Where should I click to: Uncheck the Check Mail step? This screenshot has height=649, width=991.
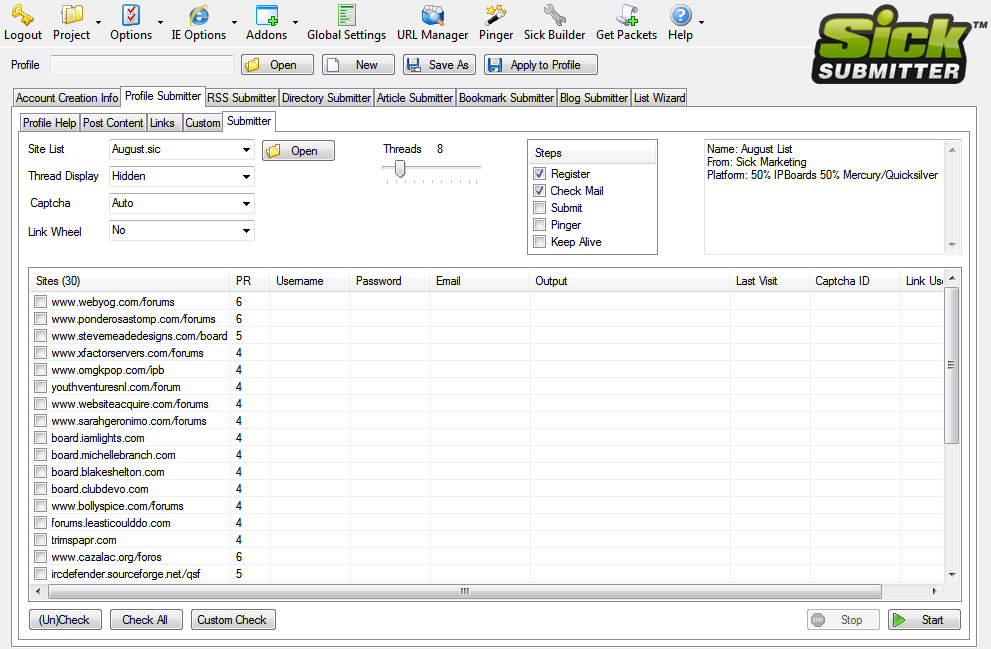(540, 191)
